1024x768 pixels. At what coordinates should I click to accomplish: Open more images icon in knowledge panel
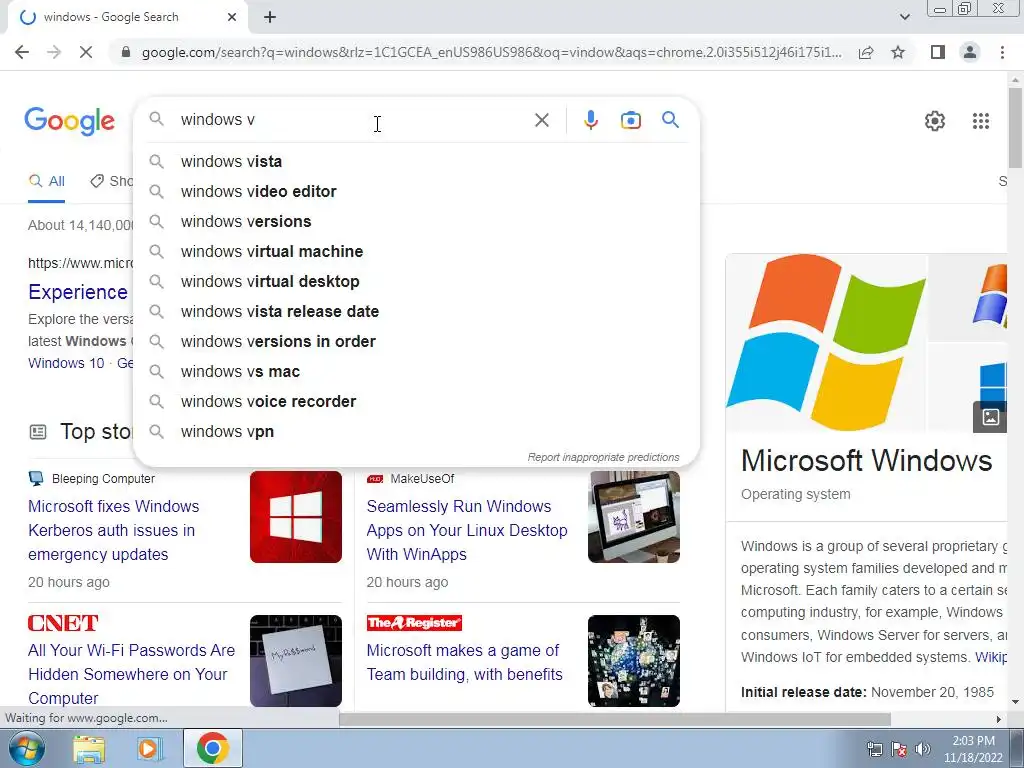990,417
